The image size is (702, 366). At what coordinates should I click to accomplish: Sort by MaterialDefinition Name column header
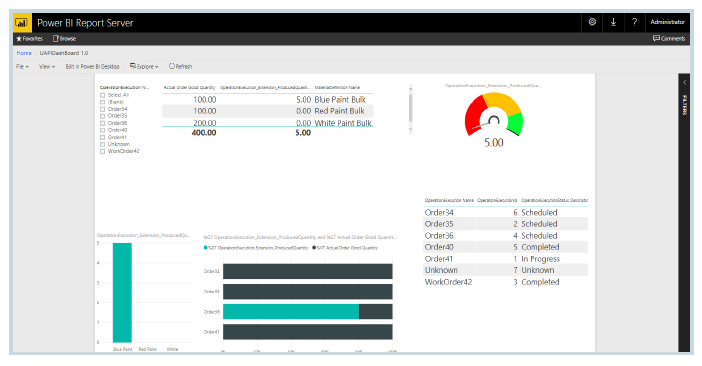(337, 88)
